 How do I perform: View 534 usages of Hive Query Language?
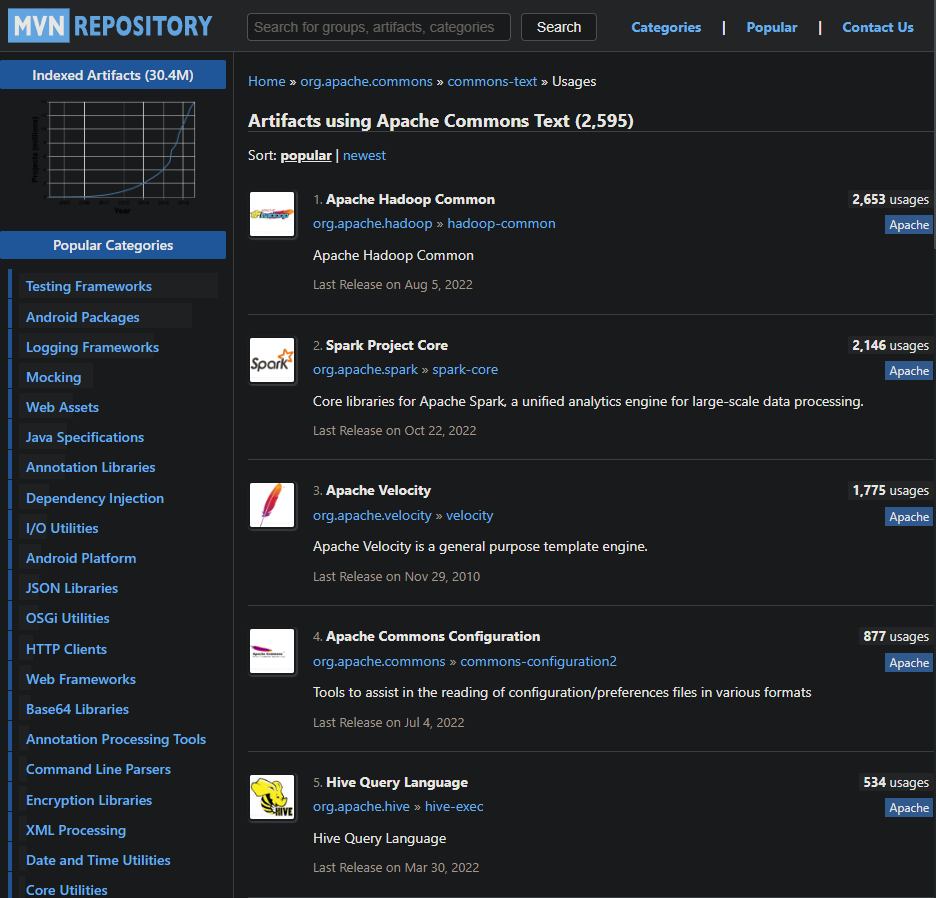point(895,782)
